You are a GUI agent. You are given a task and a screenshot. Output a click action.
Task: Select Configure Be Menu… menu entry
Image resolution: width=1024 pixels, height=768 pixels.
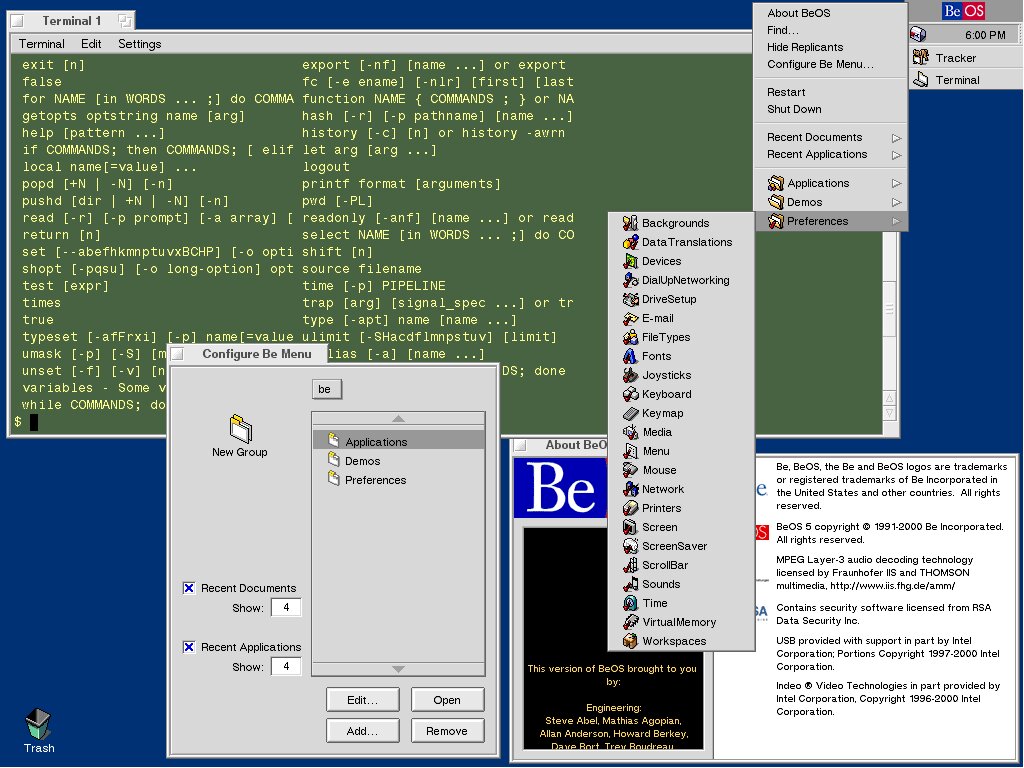click(830, 64)
